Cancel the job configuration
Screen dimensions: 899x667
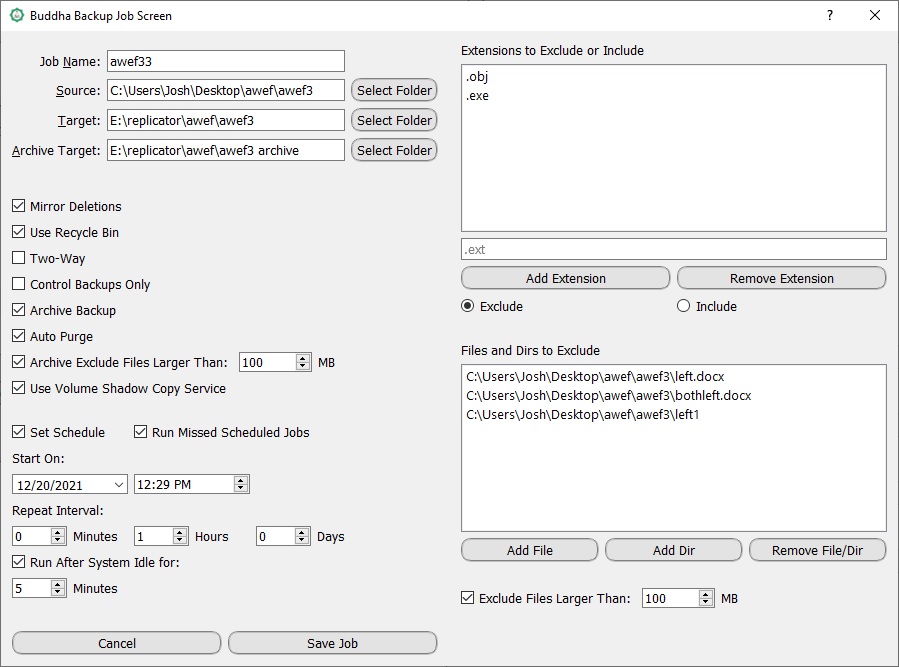pos(116,643)
